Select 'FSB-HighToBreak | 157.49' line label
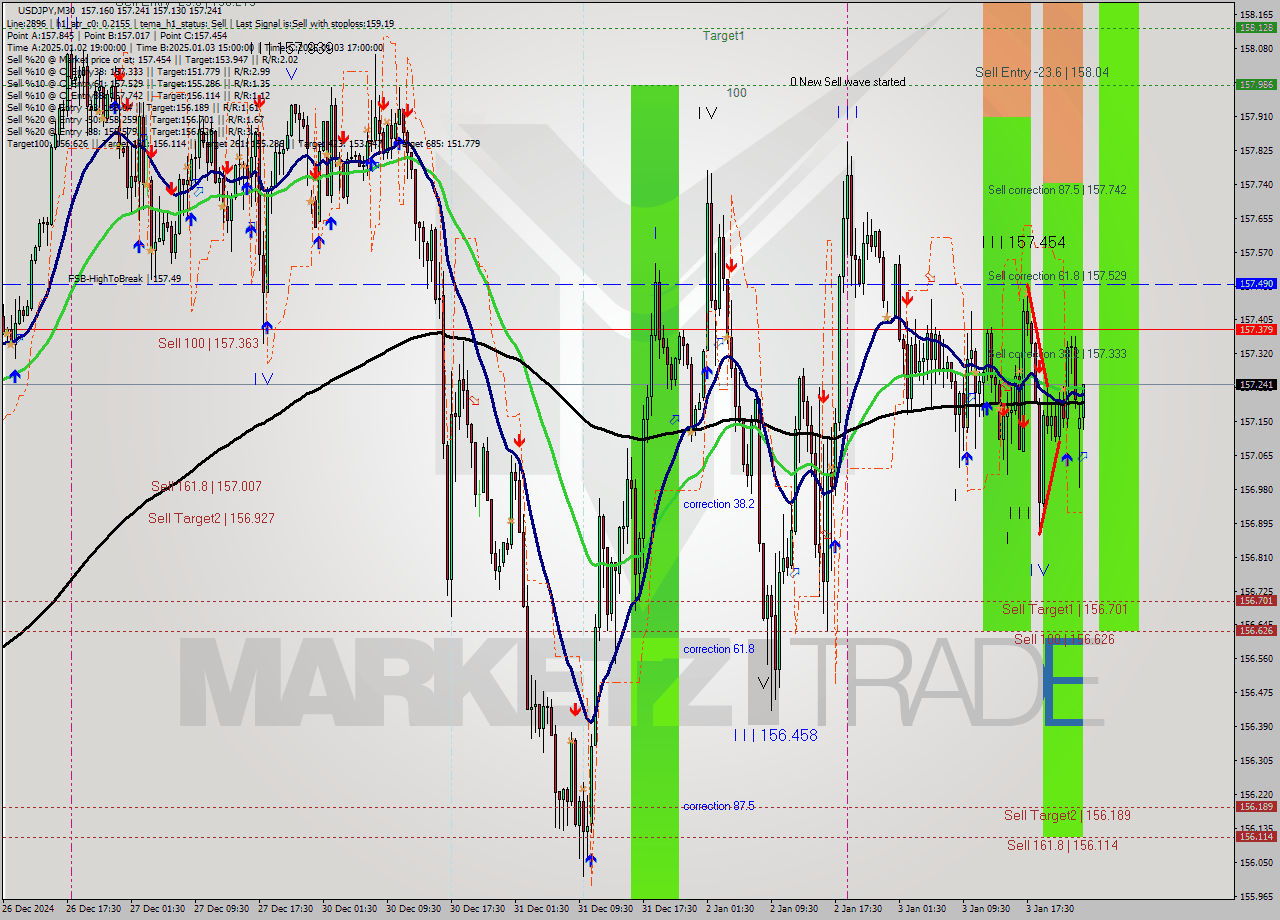The image size is (1280, 920). coord(124,279)
